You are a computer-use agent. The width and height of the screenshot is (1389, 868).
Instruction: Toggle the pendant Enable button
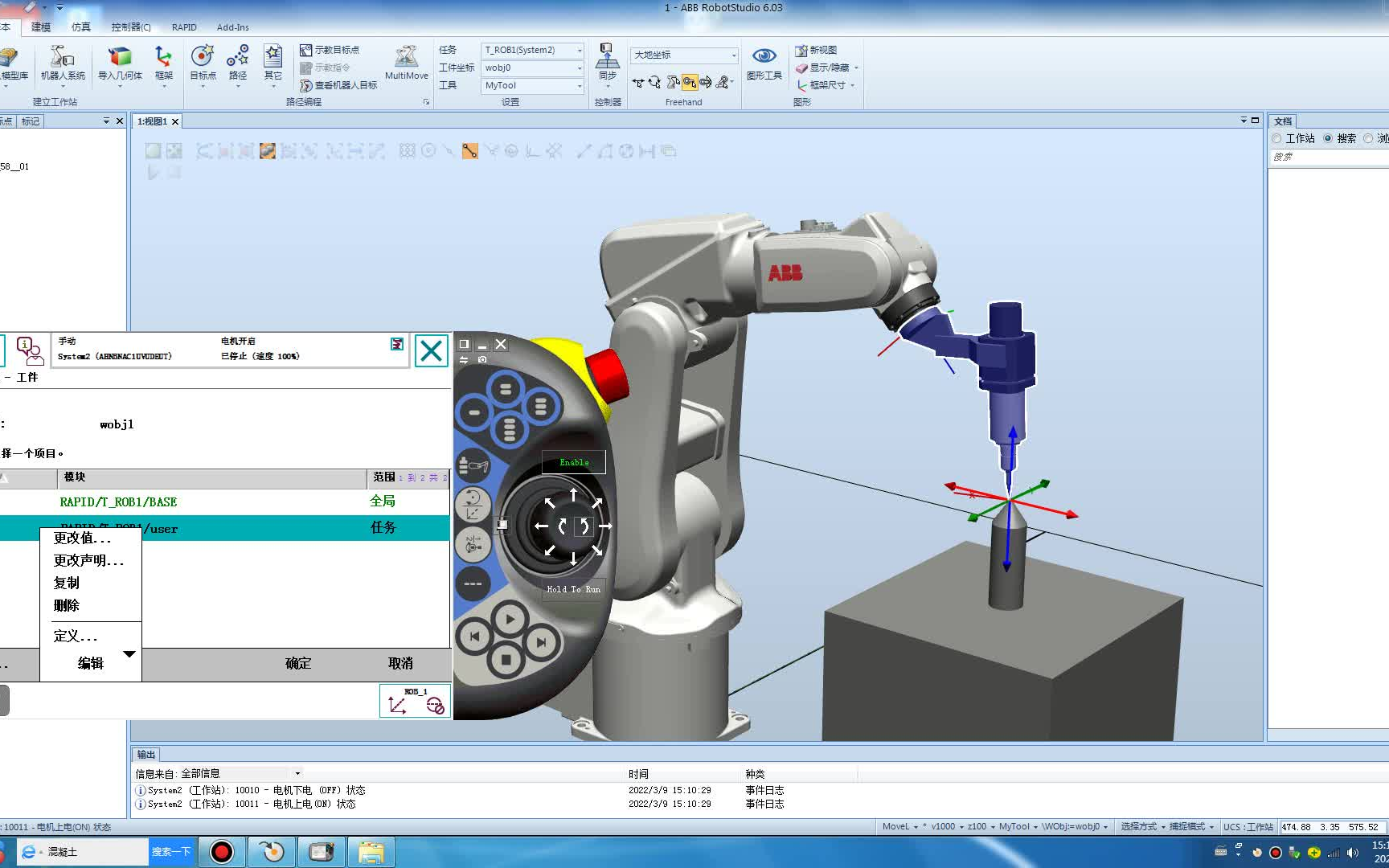(x=574, y=462)
